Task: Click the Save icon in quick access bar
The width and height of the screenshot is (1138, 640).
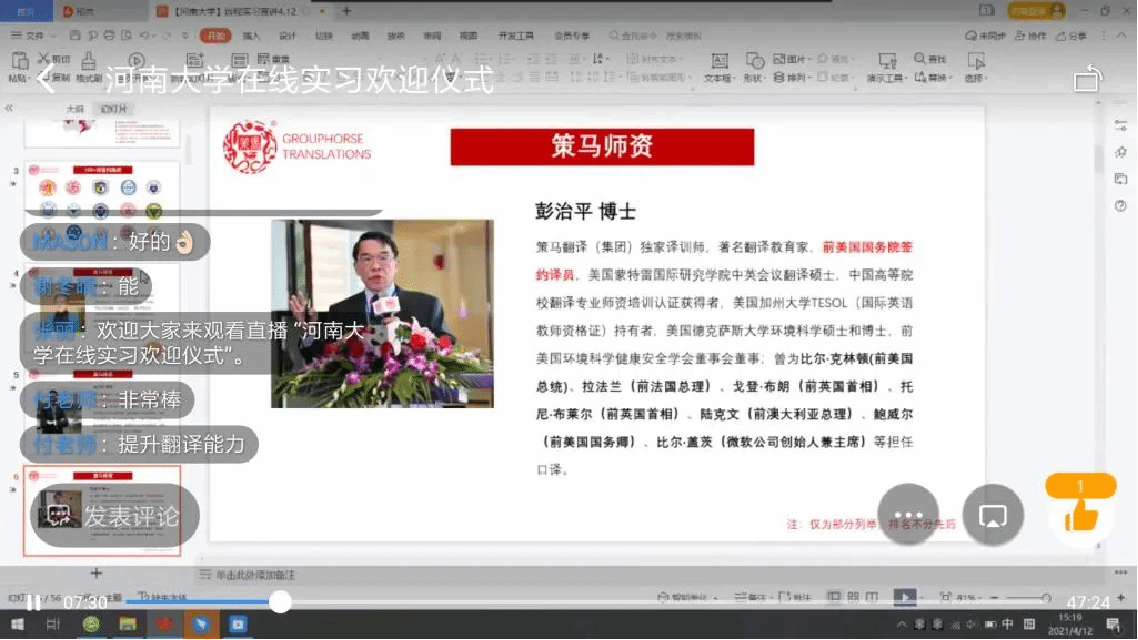Action: point(75,35)
